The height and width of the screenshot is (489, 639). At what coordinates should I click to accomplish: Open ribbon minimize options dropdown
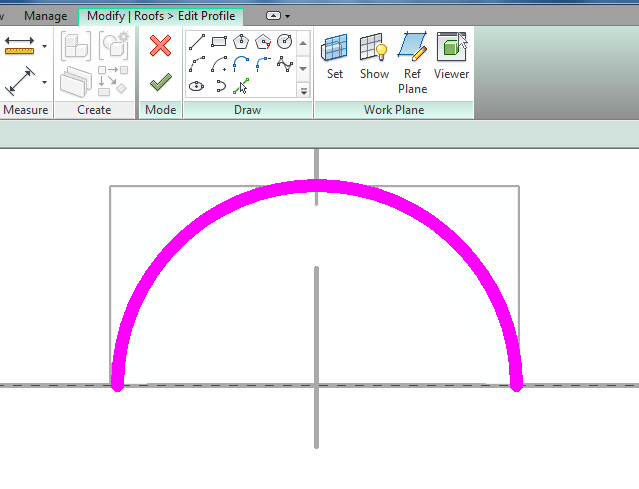pos(287,16)
